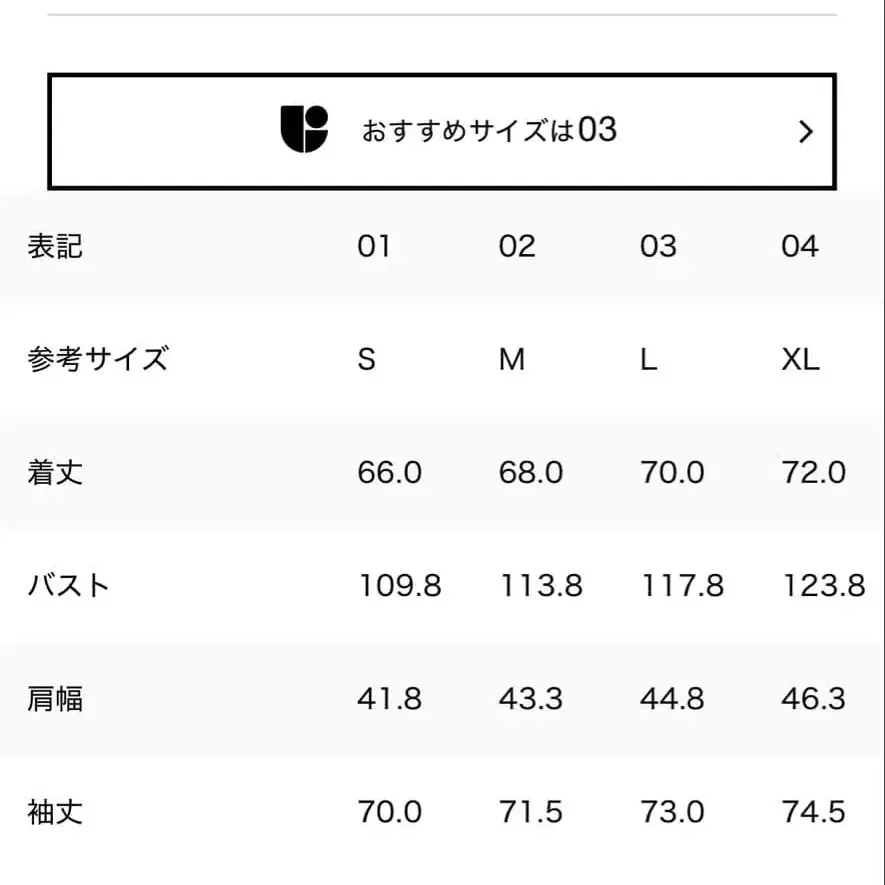
Task: Open the recommended size 03 banner
Action: tap(442, 130)
